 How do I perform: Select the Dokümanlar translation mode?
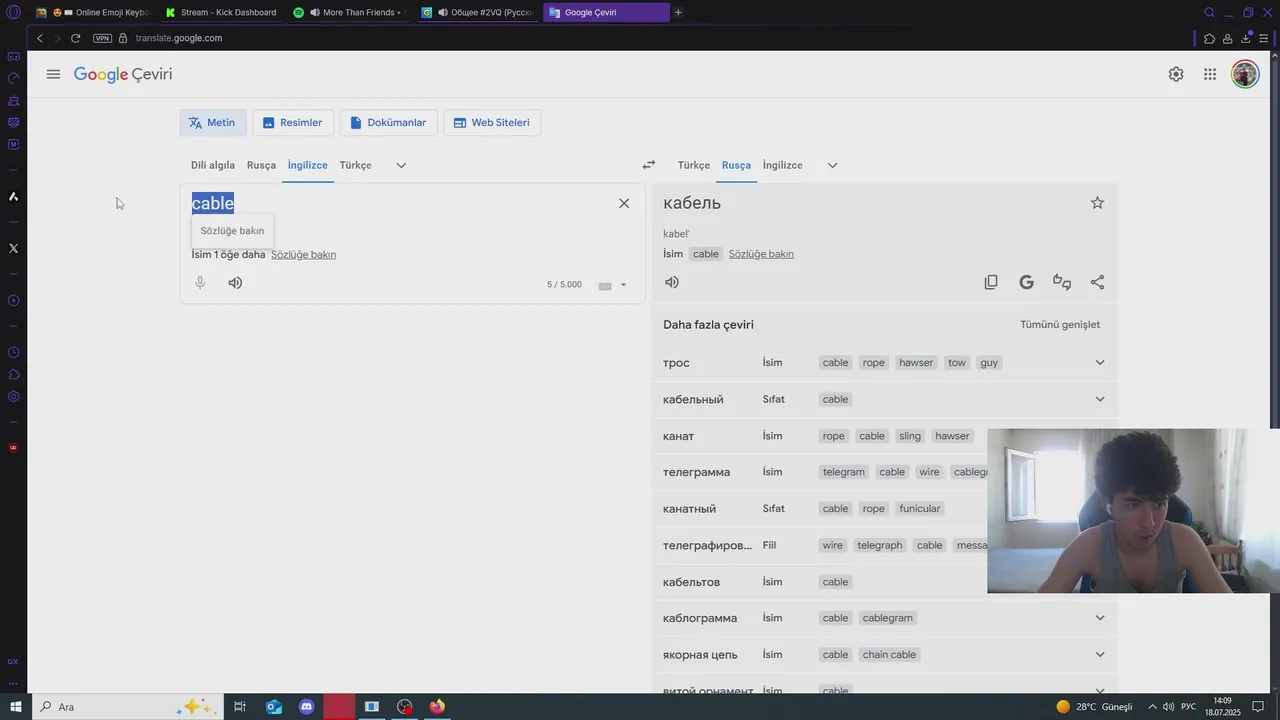point(389,123)
